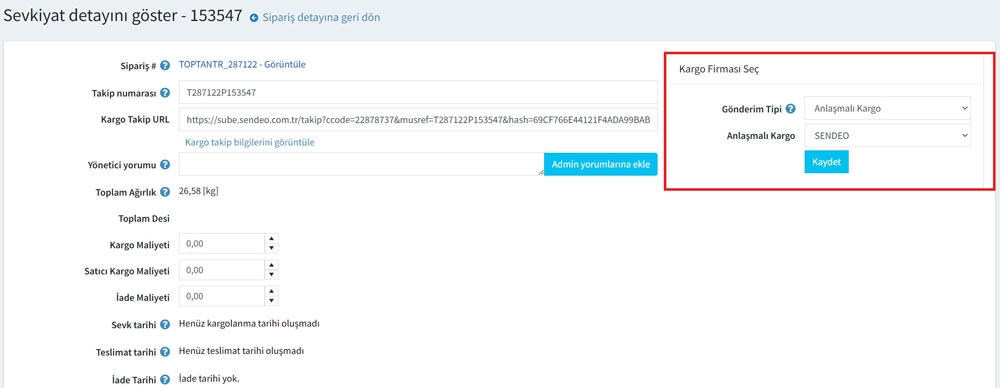Increase Kargo Maliyeti with up arrow
Image resolution: width=1000 pixels, height=388 pixels.
tap(272, 239)
